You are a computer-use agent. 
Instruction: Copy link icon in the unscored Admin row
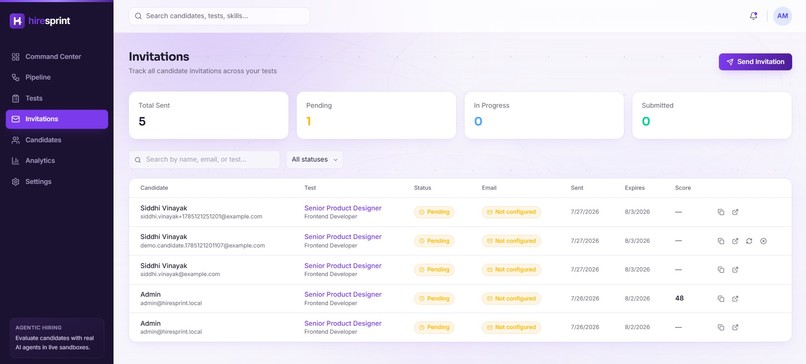point(721,327)
